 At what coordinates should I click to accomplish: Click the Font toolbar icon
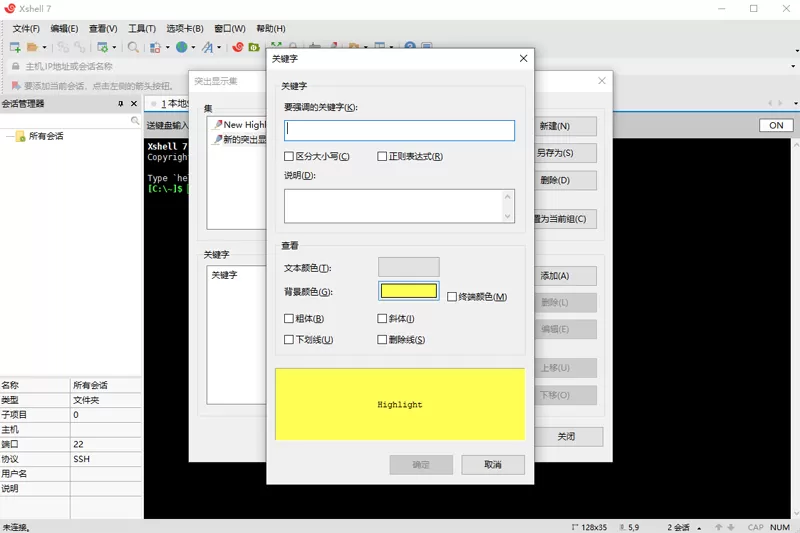(207, 47)
